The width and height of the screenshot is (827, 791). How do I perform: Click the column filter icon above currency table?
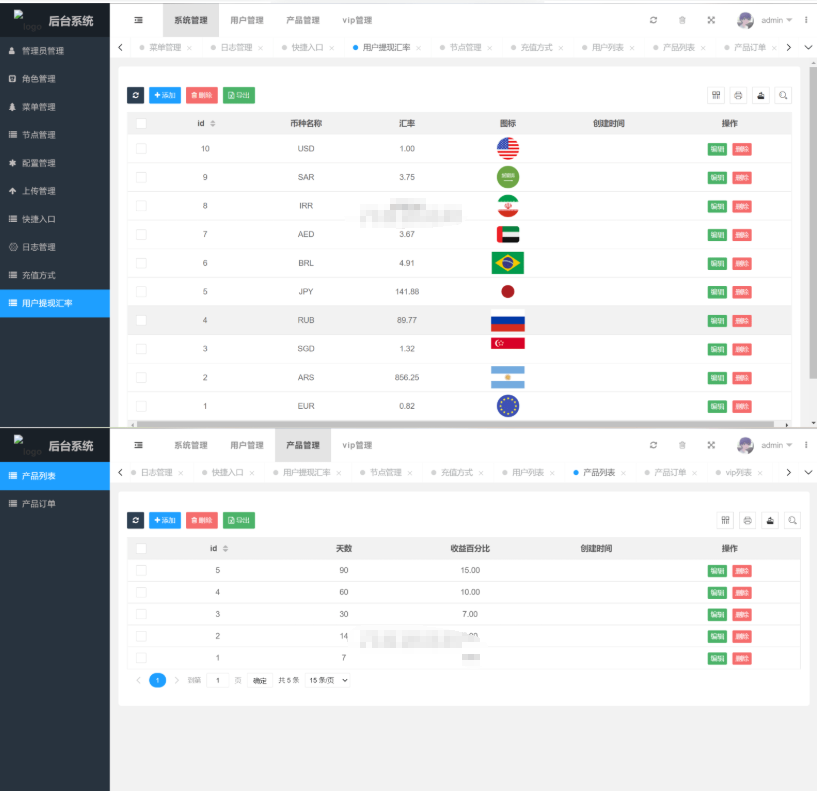[x=716, y=95]
